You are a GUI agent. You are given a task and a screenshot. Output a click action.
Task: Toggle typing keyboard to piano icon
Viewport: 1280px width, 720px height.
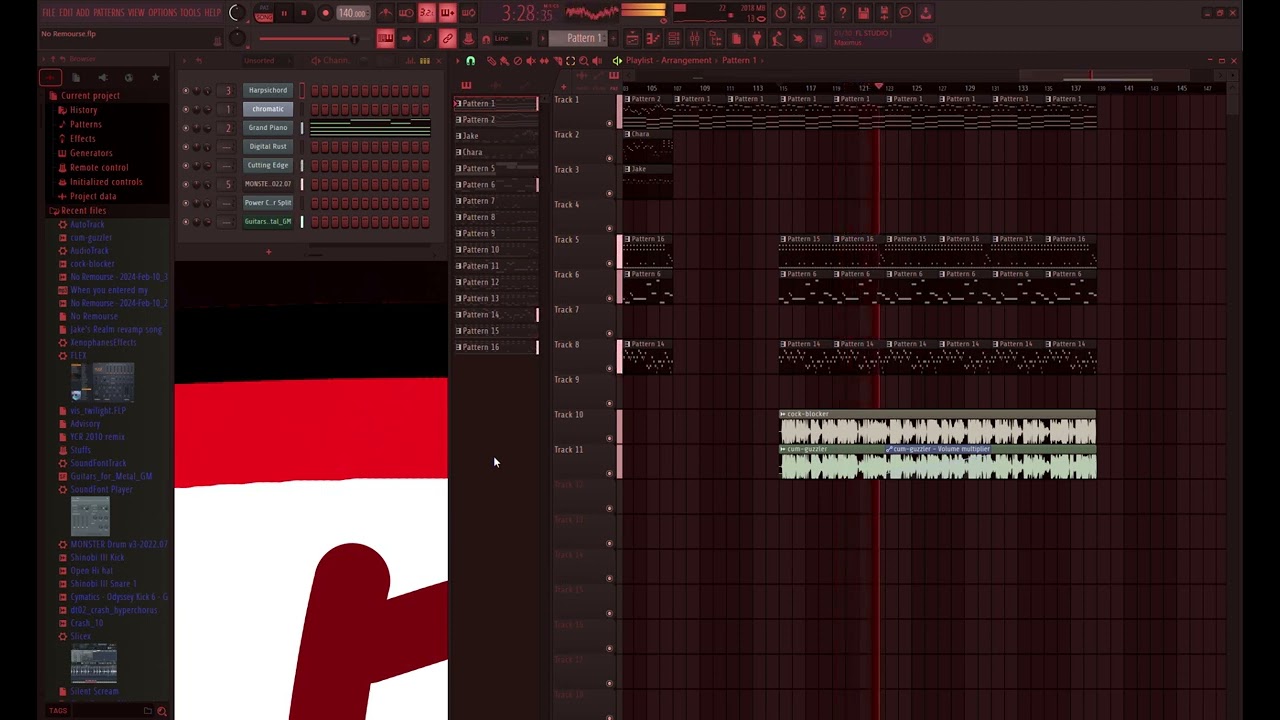[x=385, y=39]
